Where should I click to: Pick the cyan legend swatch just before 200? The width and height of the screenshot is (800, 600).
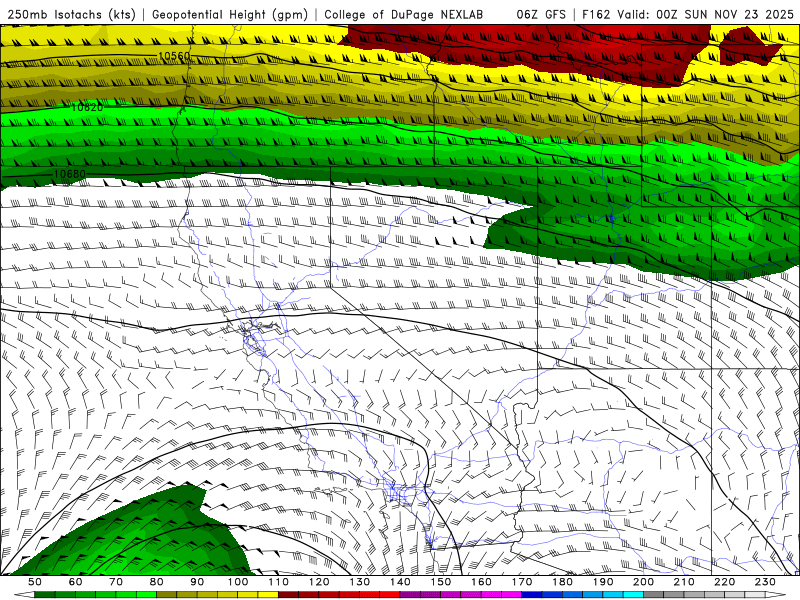tap(633, 595)
